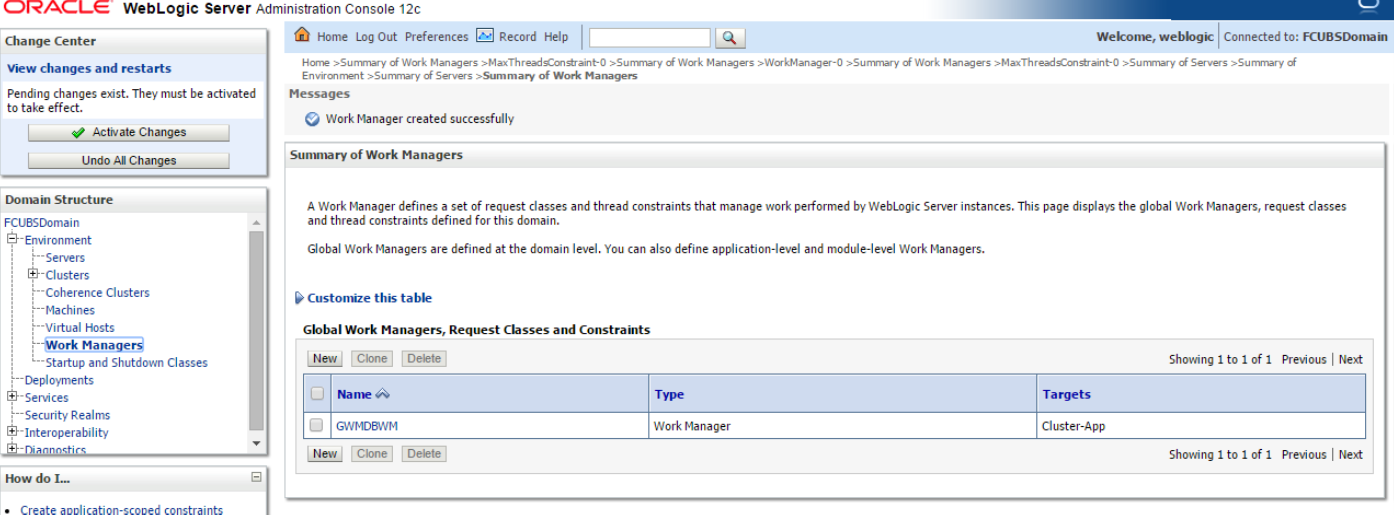Screen dimensions: 1394x515
Task: Focus the search text field
Action: (649, 37)
